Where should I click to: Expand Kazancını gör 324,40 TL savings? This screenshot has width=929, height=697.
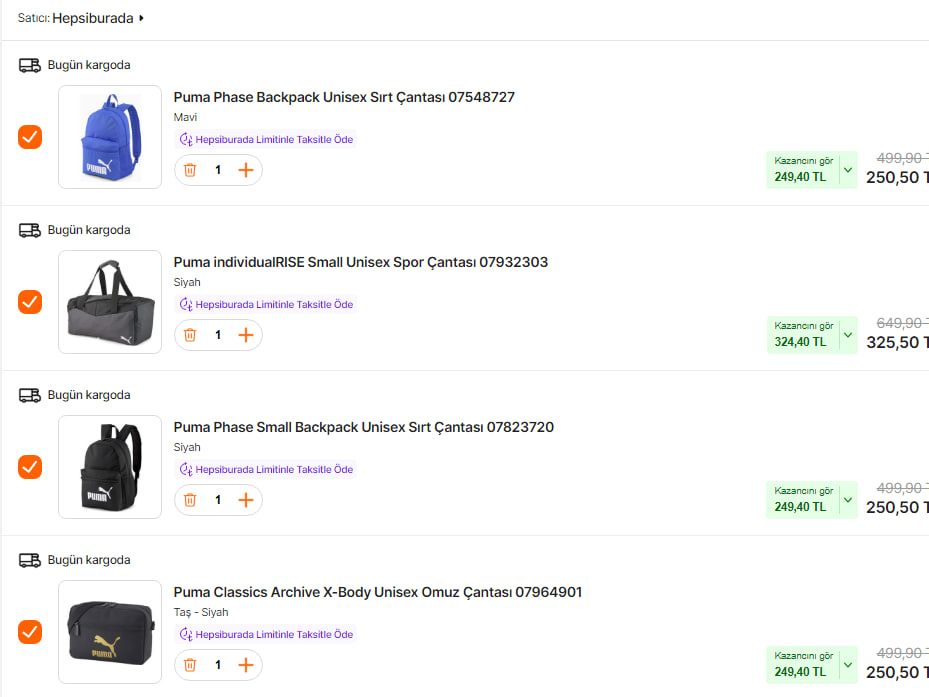848,335
